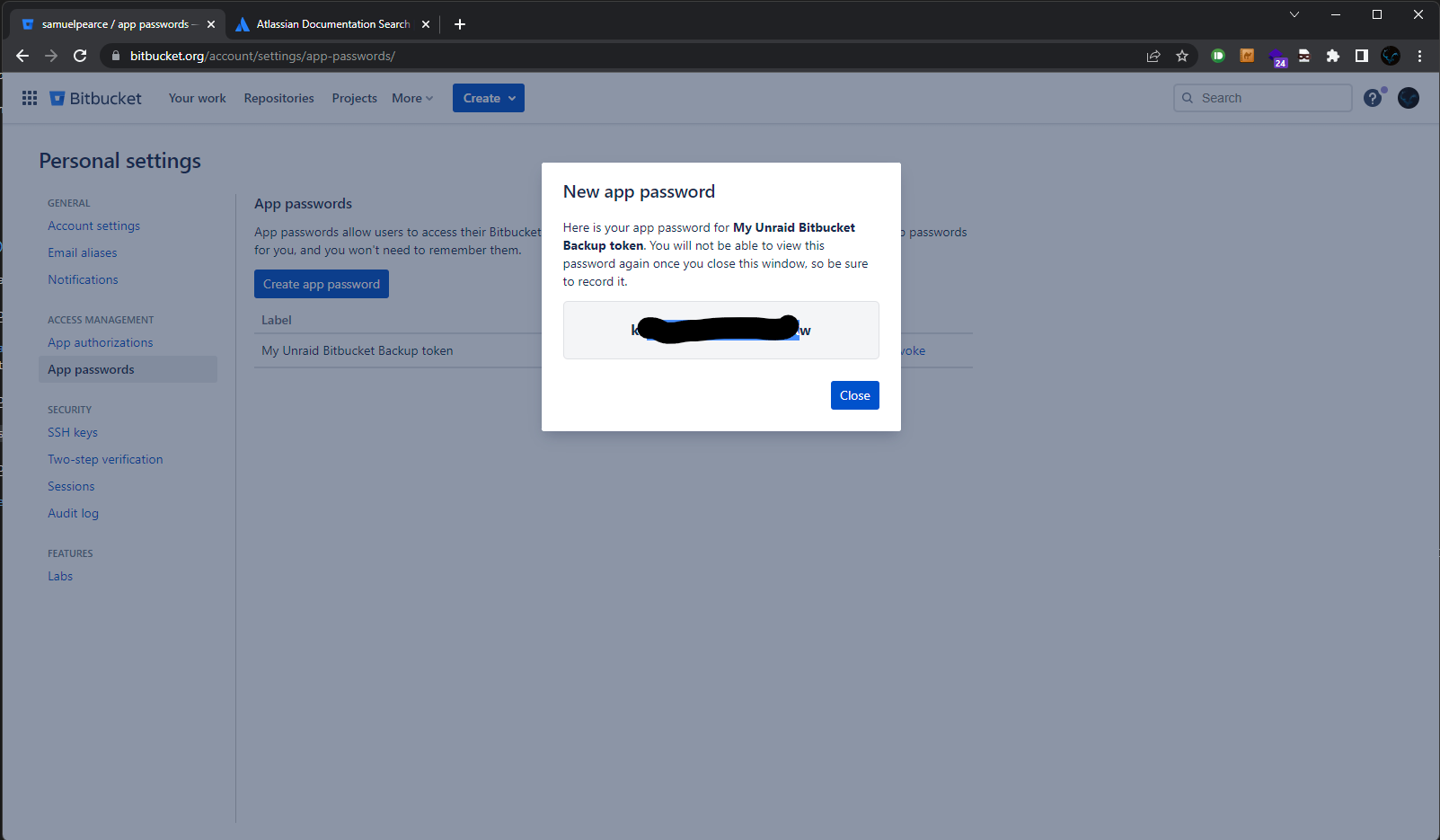Close the Atlassian Documentation Search tab

click(x=426, y=24)
